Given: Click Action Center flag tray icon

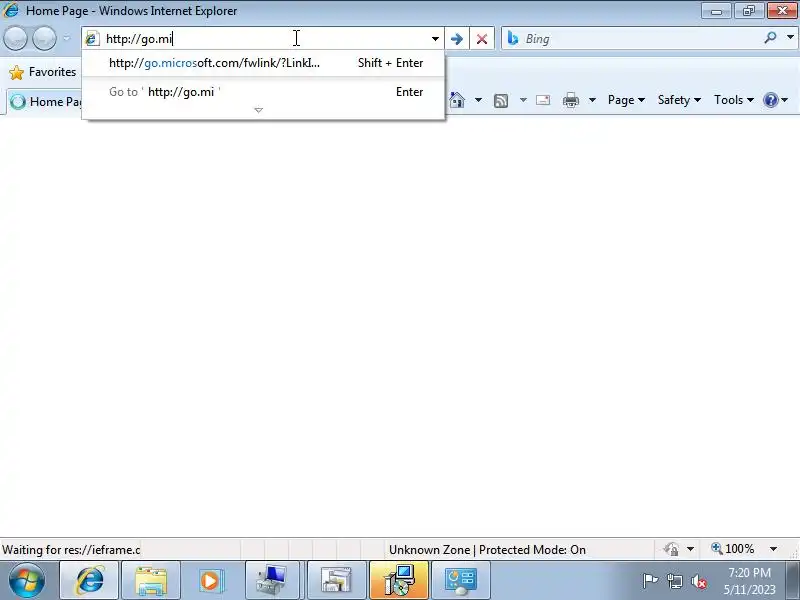Looking at the screenshot, I should [x=650, y=581].
